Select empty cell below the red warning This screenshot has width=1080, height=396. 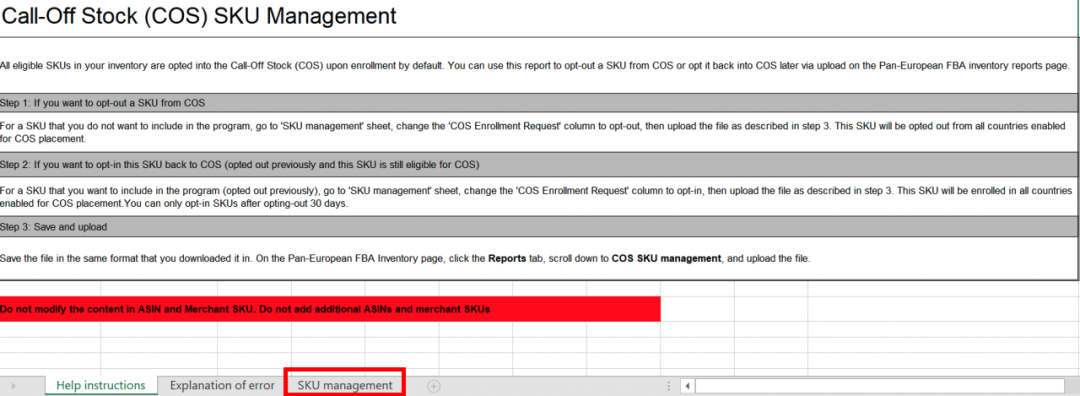(50, 329)
